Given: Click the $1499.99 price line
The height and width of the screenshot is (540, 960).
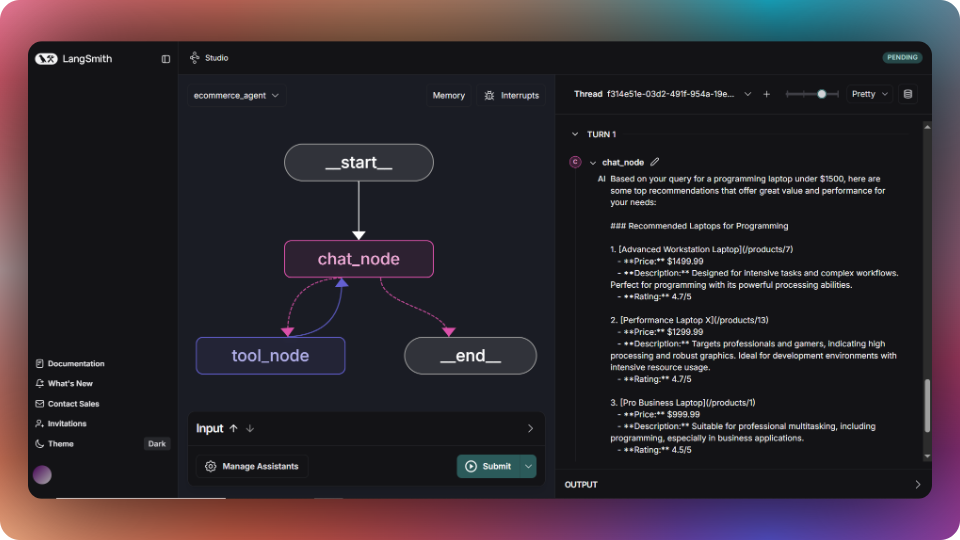Looking at the screenshot, I should tap(661, 261).
